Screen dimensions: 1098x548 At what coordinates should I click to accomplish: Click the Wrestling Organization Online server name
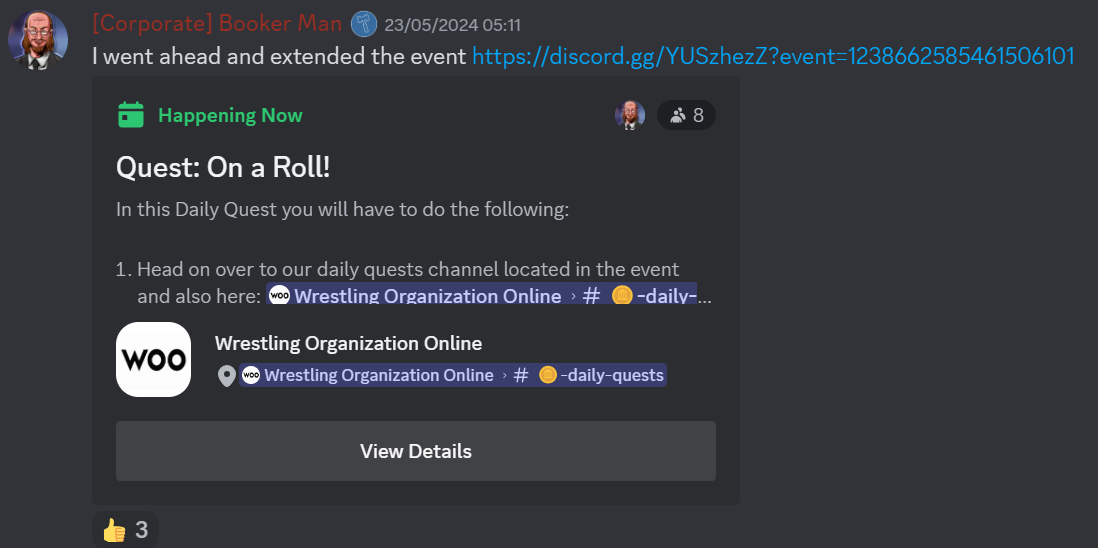point(348,344)
